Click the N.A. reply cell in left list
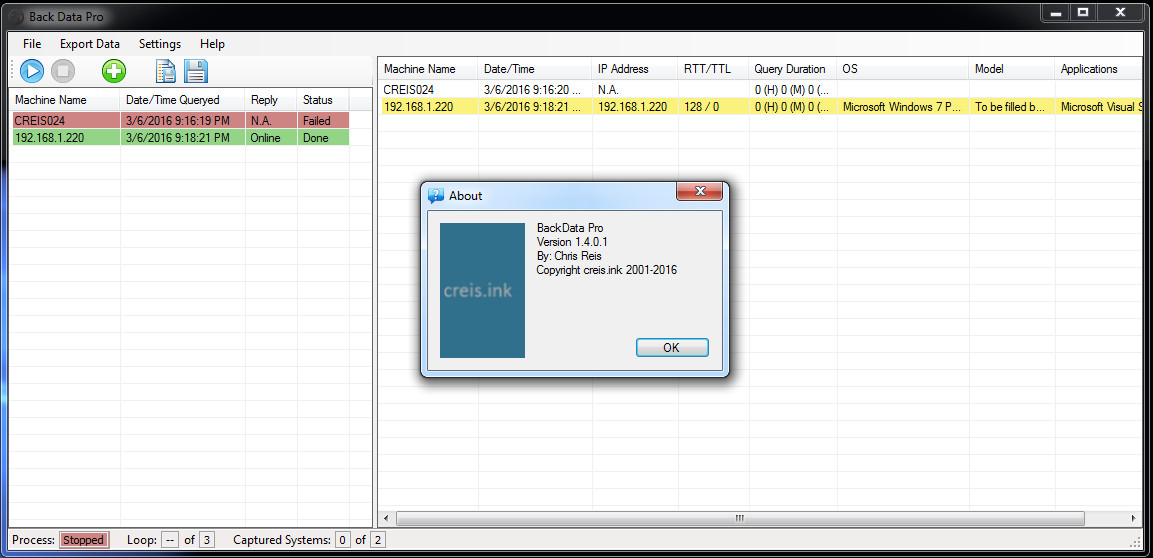 271,121
